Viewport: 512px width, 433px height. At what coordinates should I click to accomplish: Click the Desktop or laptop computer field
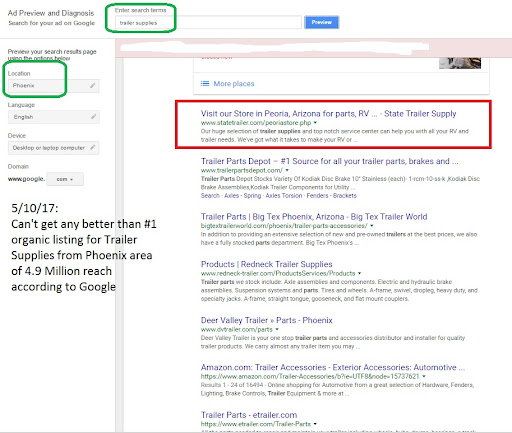[x=53, y=148]
